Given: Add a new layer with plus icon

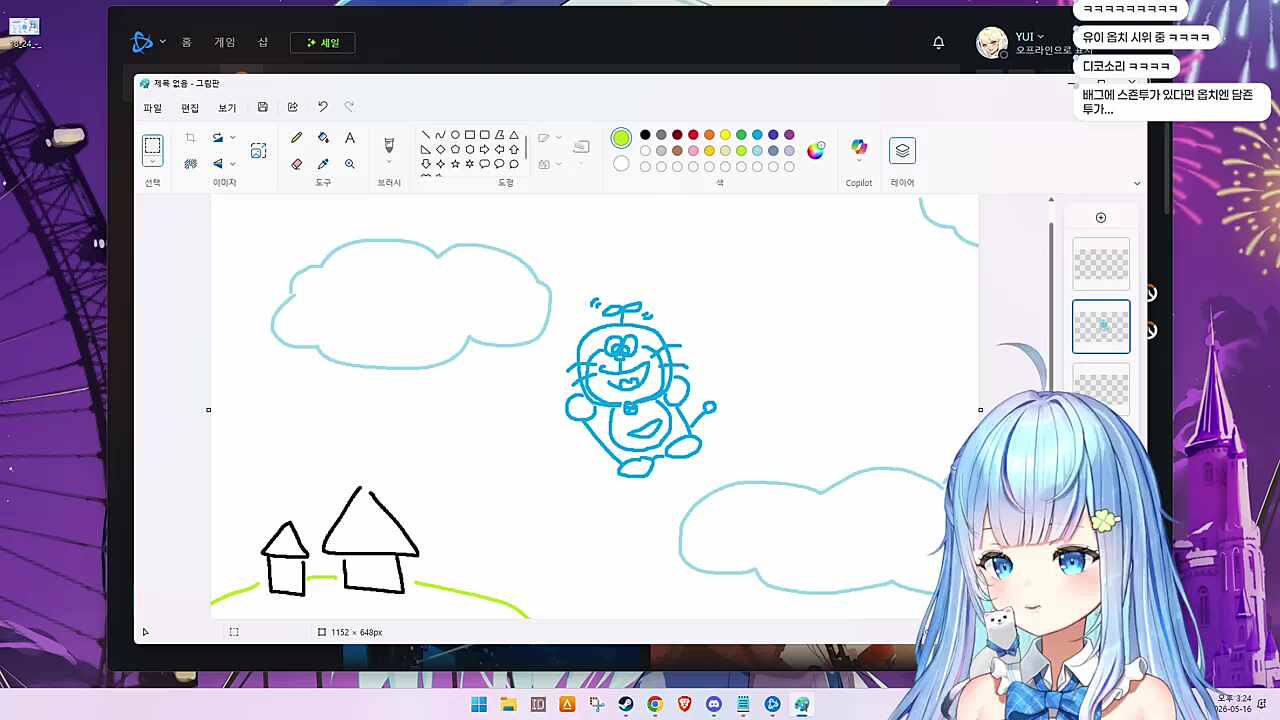Looking at the screenshot, I should coord(1101,218).
